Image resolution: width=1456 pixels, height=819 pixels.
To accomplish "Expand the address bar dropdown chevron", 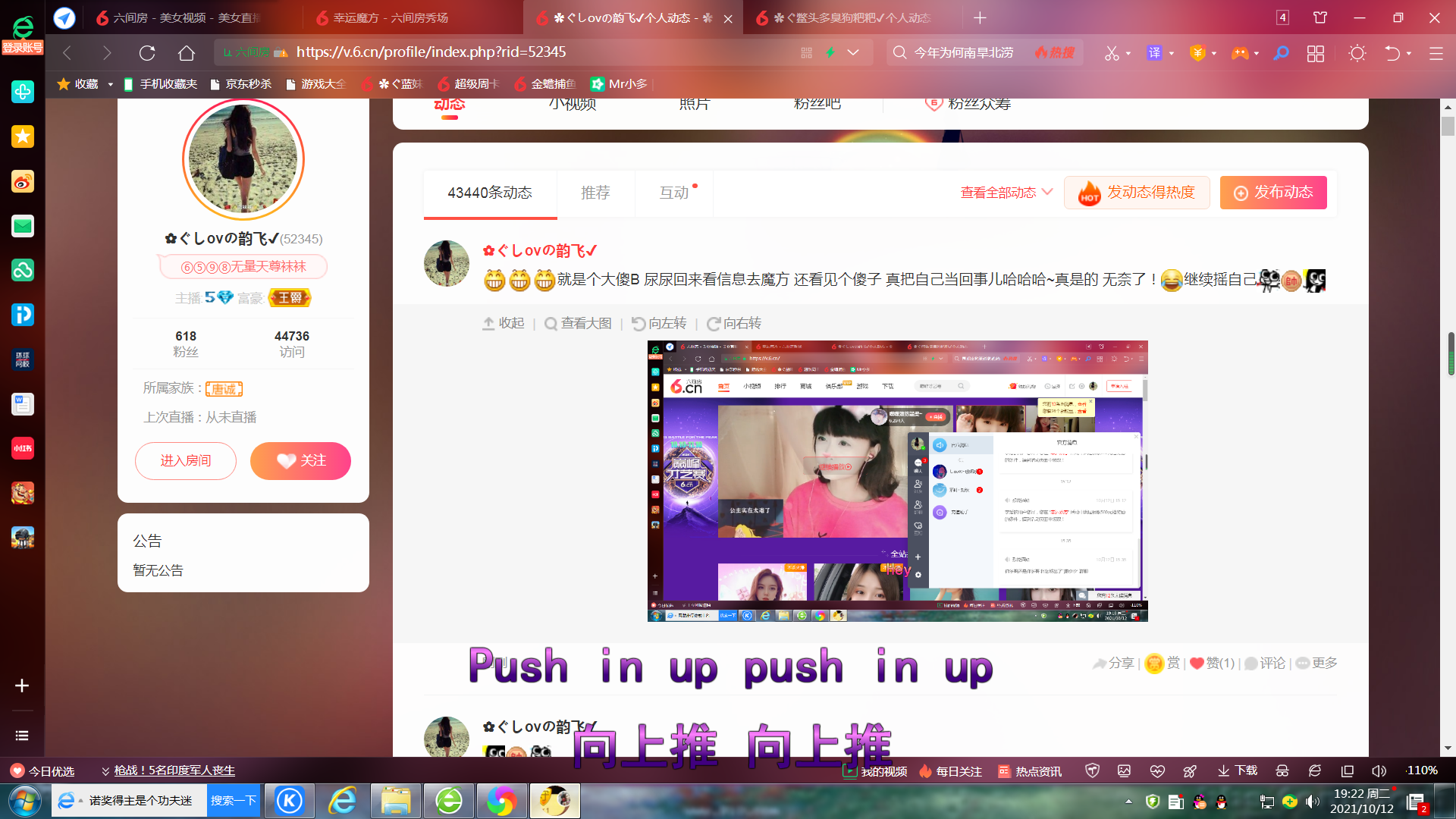I will pos(853,52).
